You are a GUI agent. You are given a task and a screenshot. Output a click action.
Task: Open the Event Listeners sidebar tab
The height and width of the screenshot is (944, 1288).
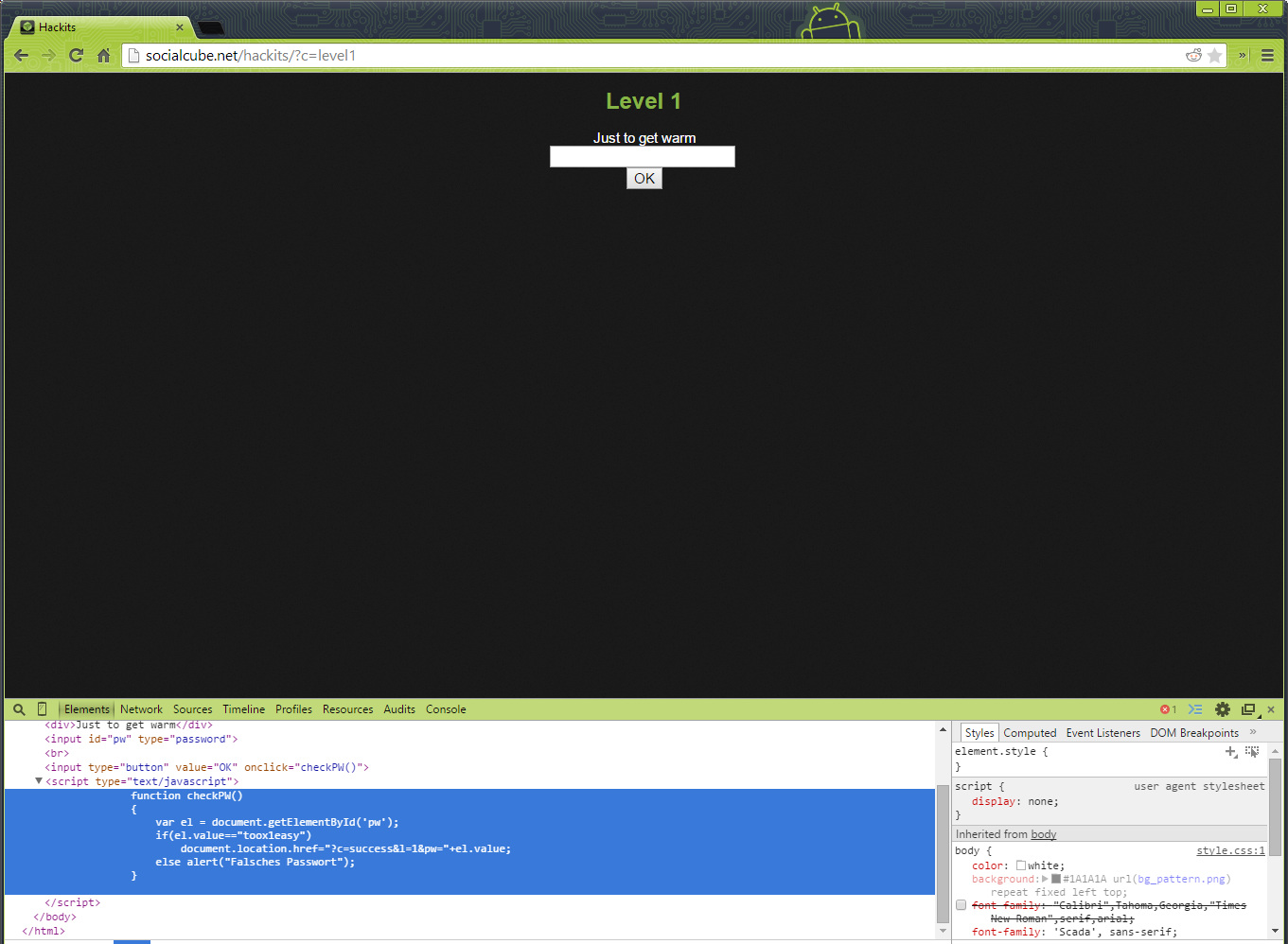1103,733
